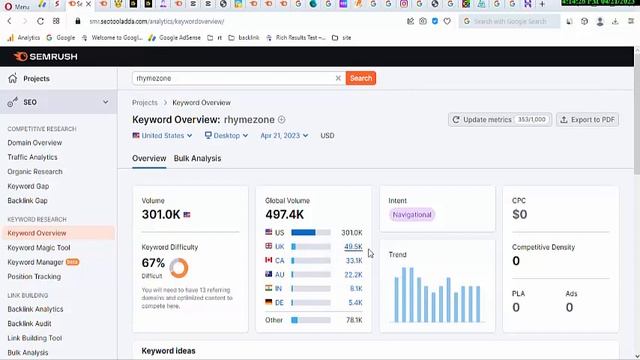Open the site bookmarks folder
The image size is (640, 360).
342,38
